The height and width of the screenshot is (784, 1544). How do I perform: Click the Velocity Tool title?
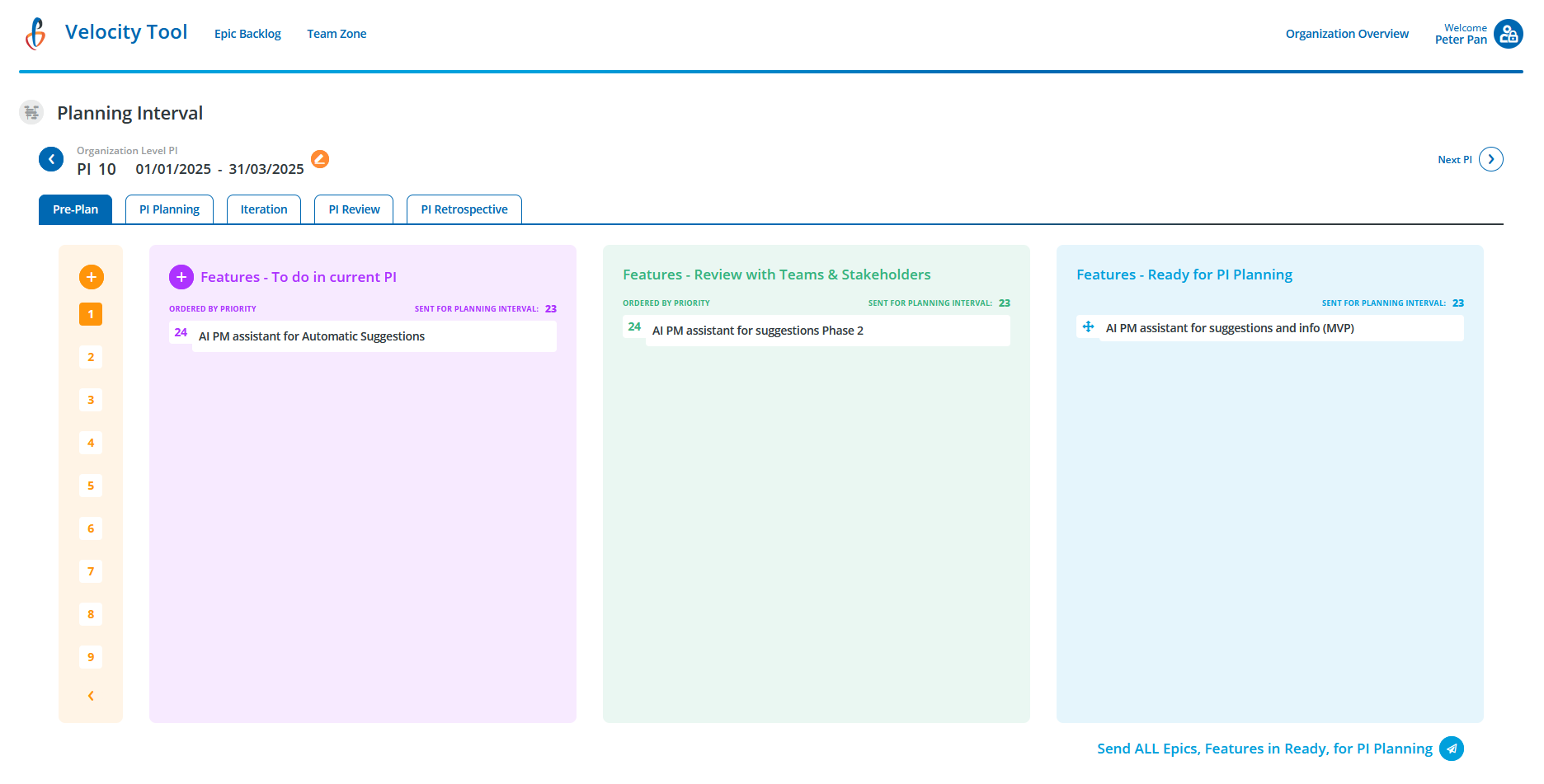click(126, 32)
